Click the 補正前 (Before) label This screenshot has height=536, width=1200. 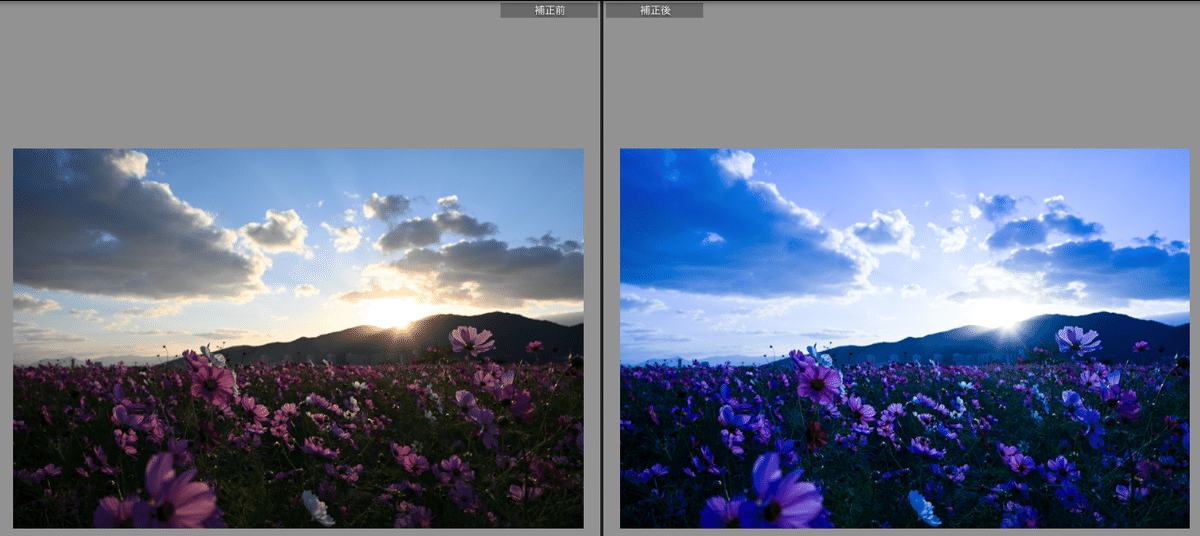[x=548, y=10]
